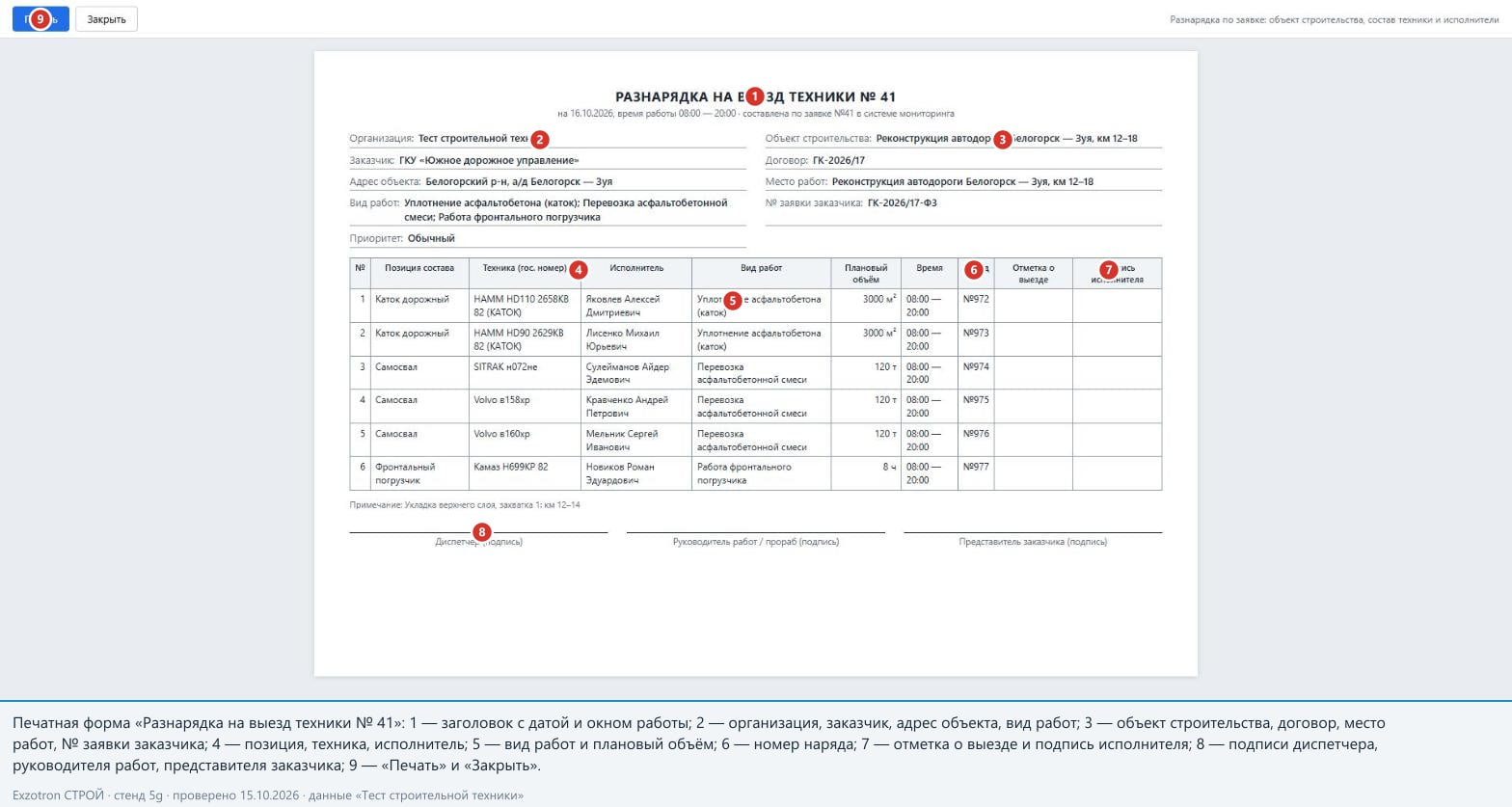Viewport: 1512px width, 807px height.
Task: Click red marker number 2 near organization
Action: (x=540, y=139)
